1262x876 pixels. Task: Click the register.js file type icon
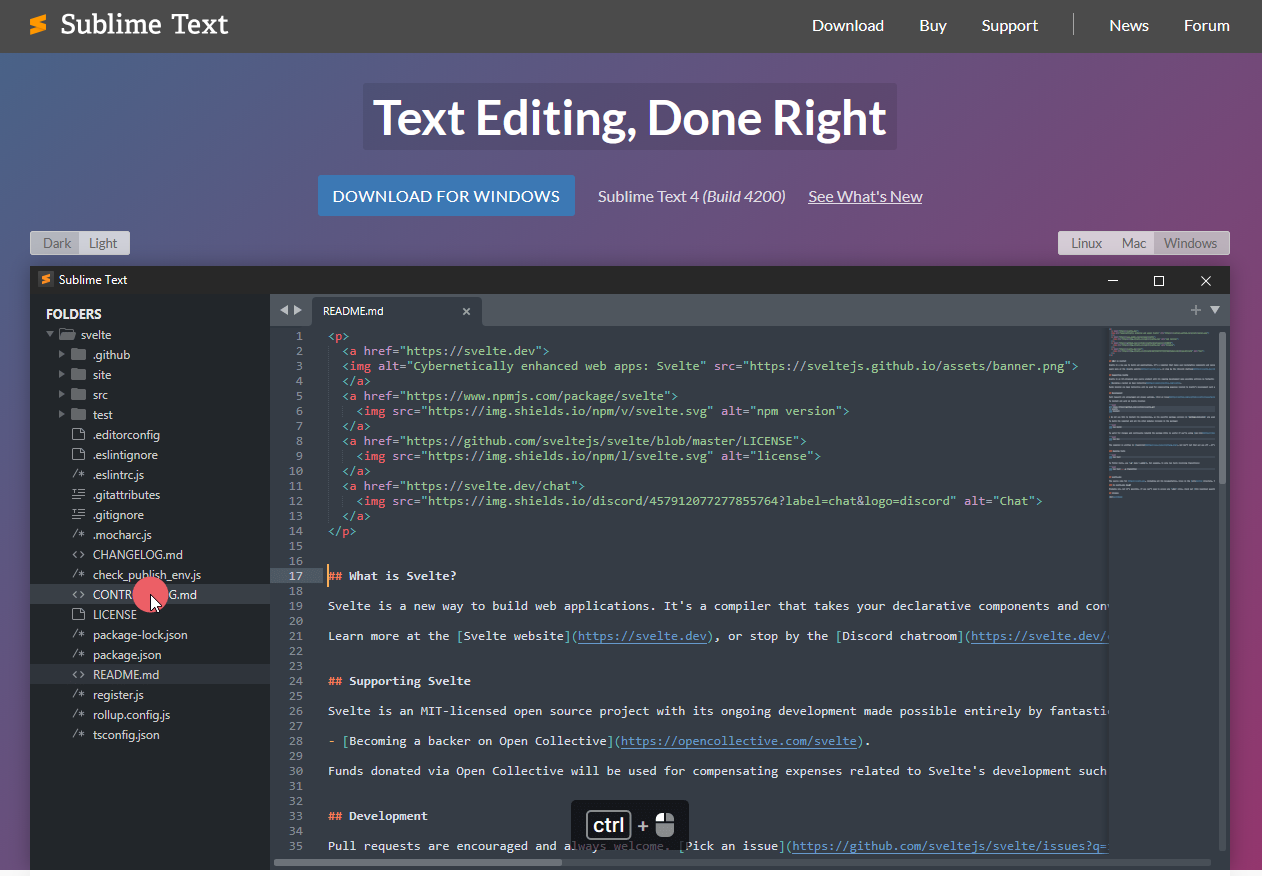79,694
